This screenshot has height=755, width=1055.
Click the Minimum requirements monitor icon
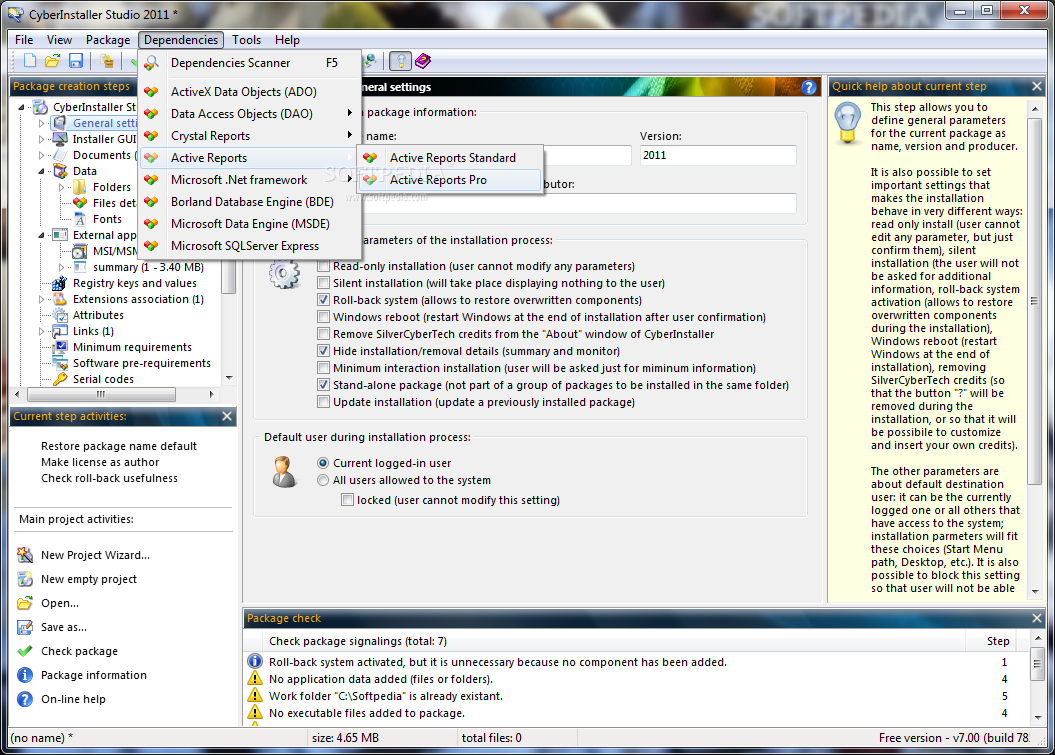(60, 347)
